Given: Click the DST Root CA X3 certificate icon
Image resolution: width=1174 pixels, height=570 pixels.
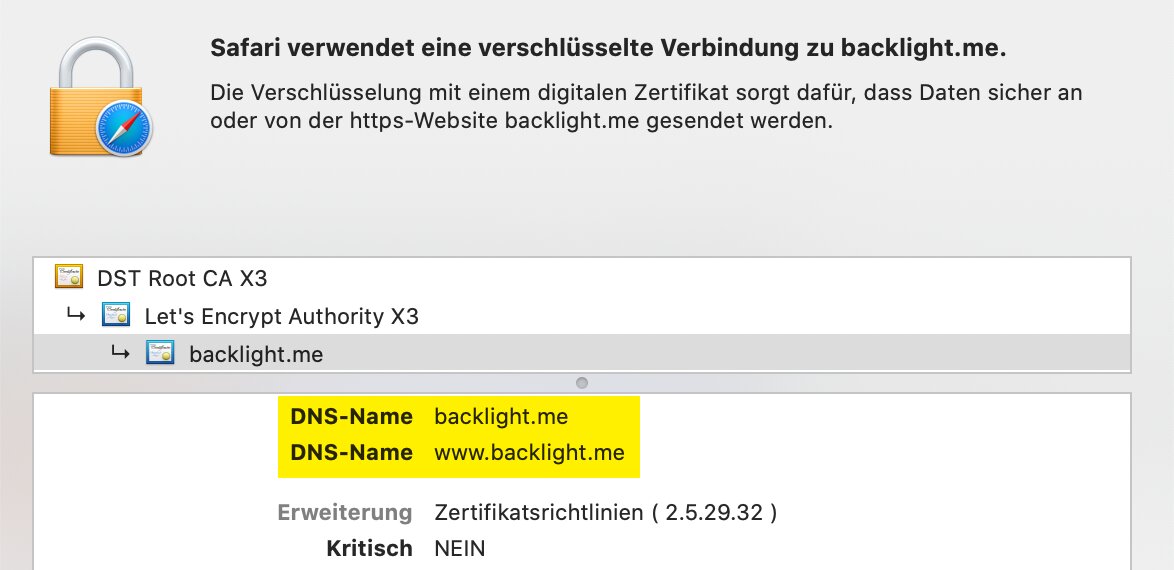Looking at the screenshot, I should [69, 277].
